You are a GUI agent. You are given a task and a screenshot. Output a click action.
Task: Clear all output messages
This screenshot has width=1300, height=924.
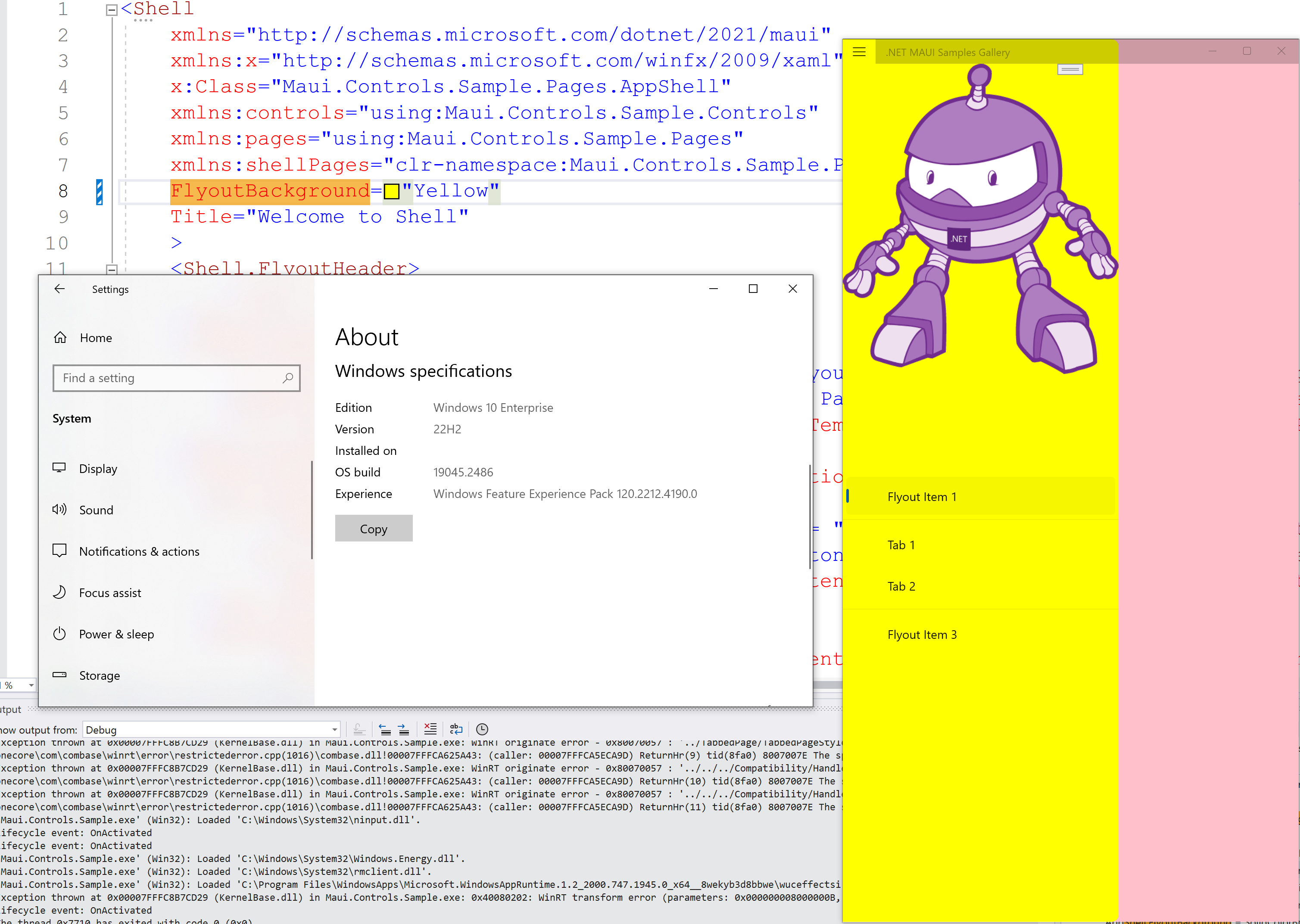(x=430, y=729)
